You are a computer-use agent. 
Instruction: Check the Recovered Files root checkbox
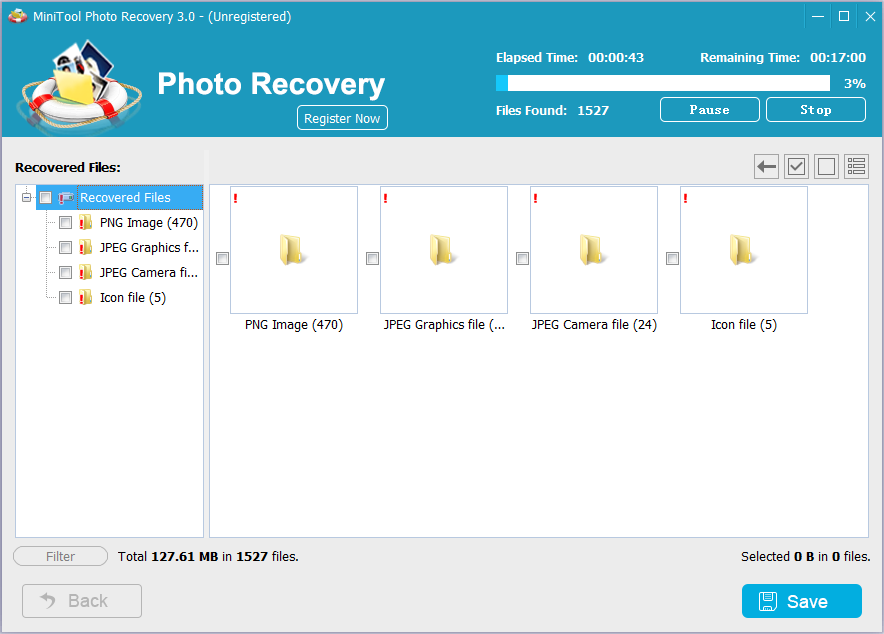tap(46, 198)
